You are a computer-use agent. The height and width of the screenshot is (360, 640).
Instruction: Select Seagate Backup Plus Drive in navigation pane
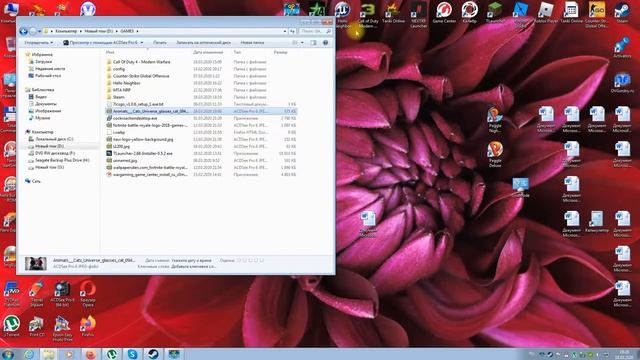(x=62, y=160)
